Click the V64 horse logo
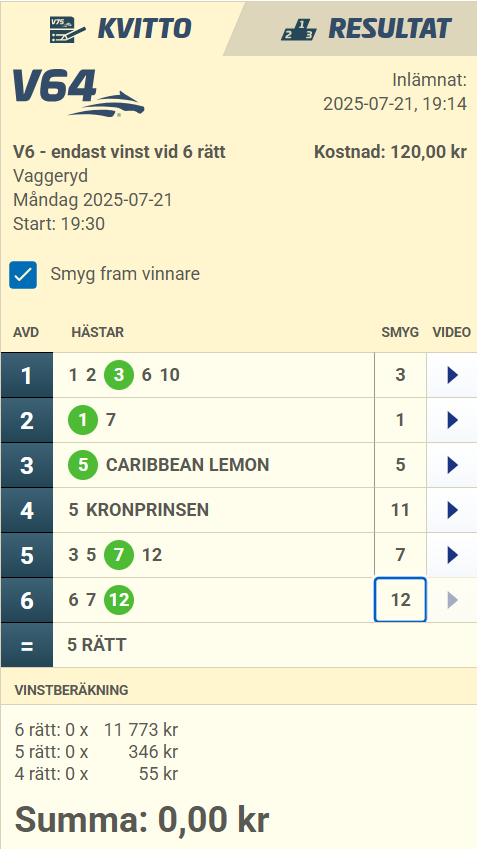The width and height of the screenshot is (477, 849). coord(79,93)
